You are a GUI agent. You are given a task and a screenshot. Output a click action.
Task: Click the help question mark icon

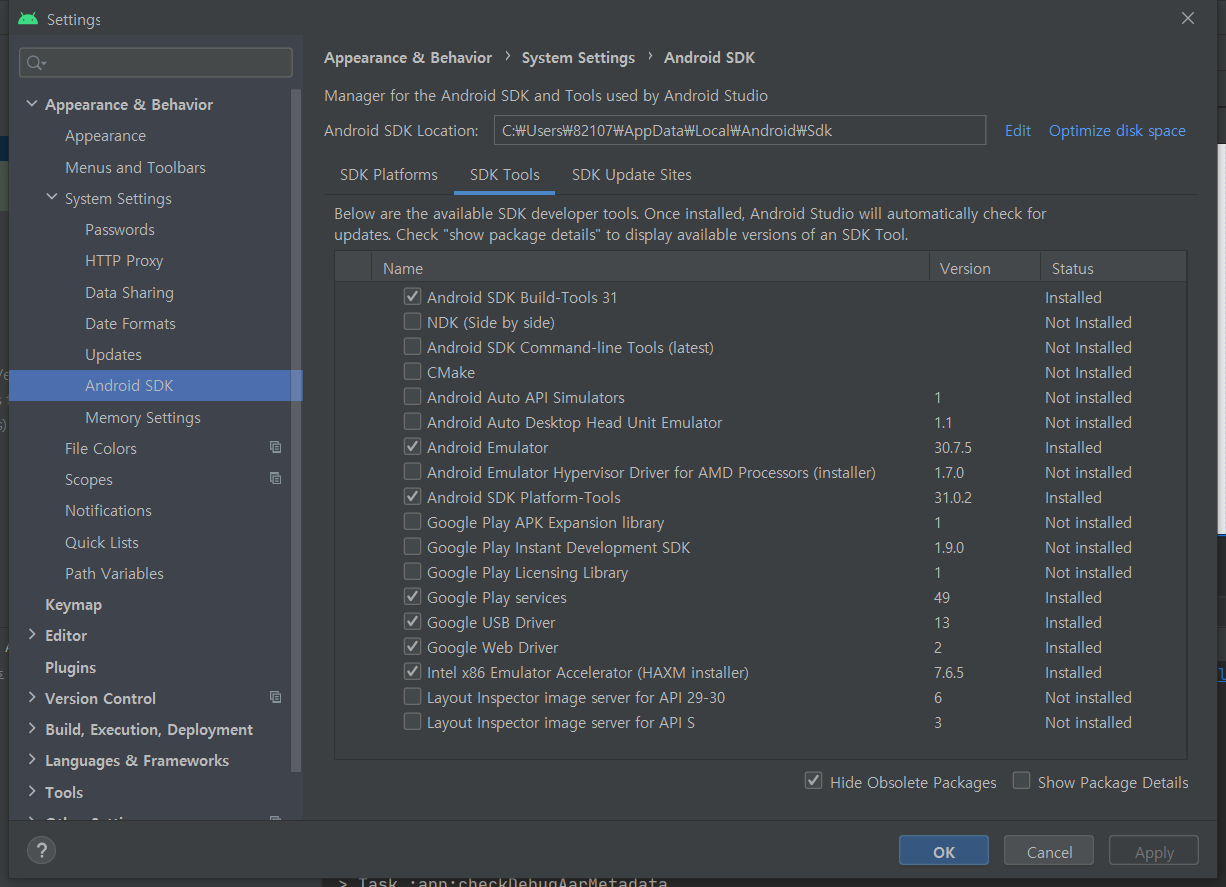pyautogui.click(x=40, y=852)
